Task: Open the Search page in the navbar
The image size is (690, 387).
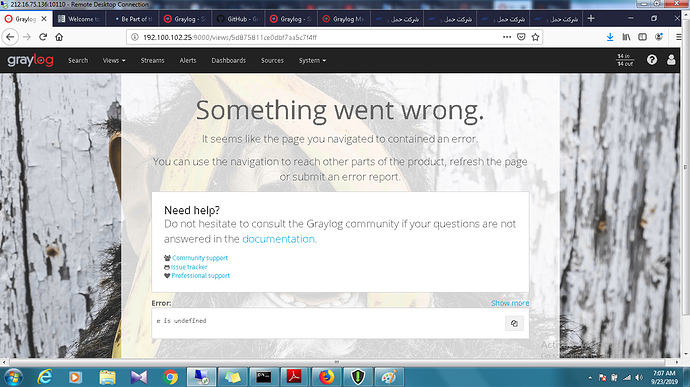Action: click(x=78, y=60)
